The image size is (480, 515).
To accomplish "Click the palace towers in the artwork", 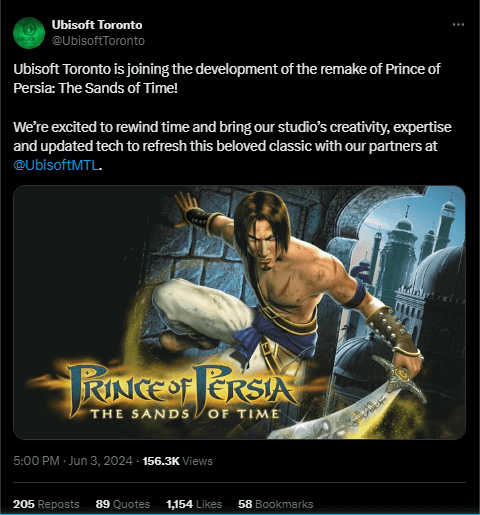I will click(x=417, y=253).
